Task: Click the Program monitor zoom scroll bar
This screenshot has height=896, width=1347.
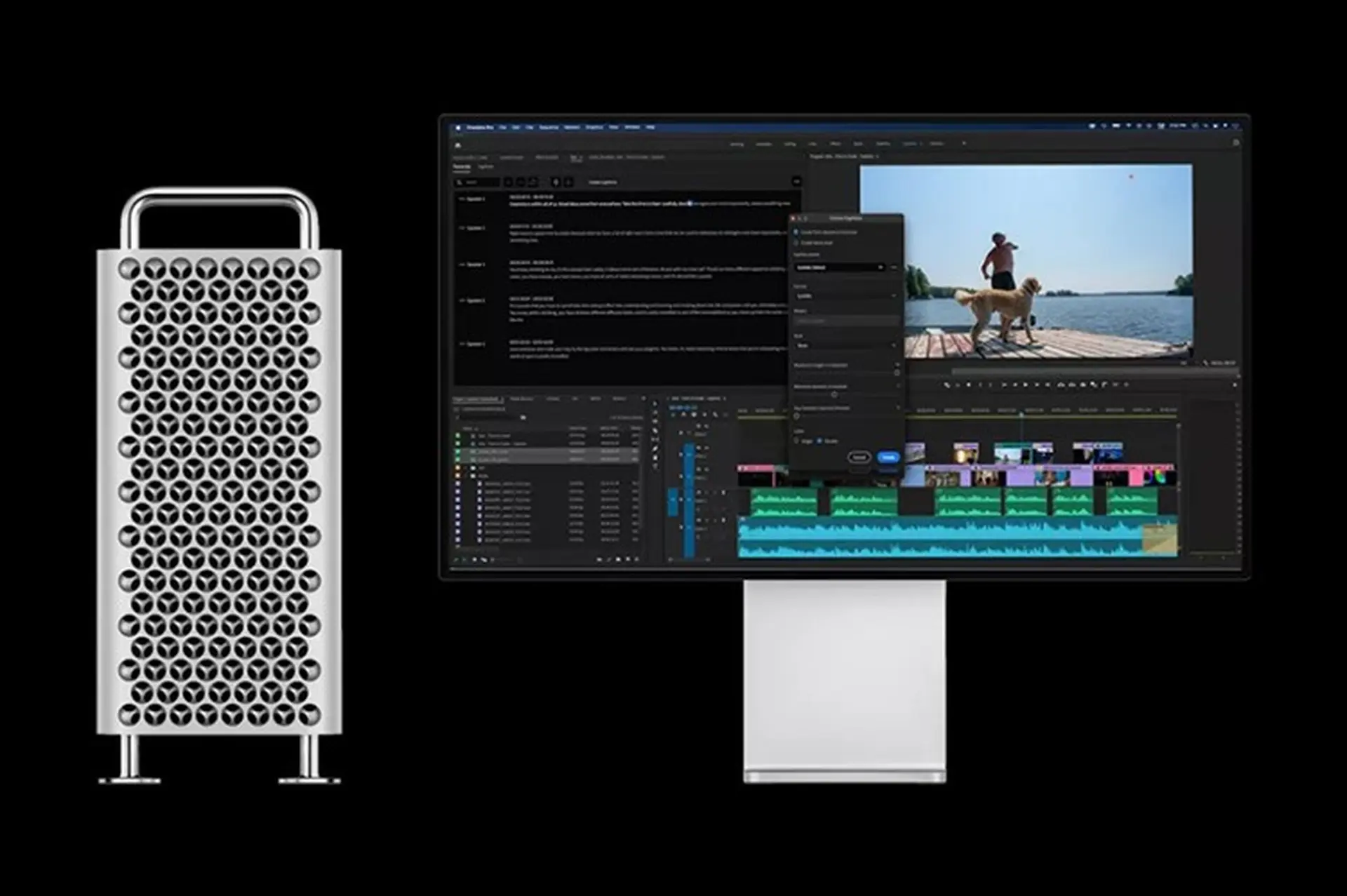Action: [1095, 372]
